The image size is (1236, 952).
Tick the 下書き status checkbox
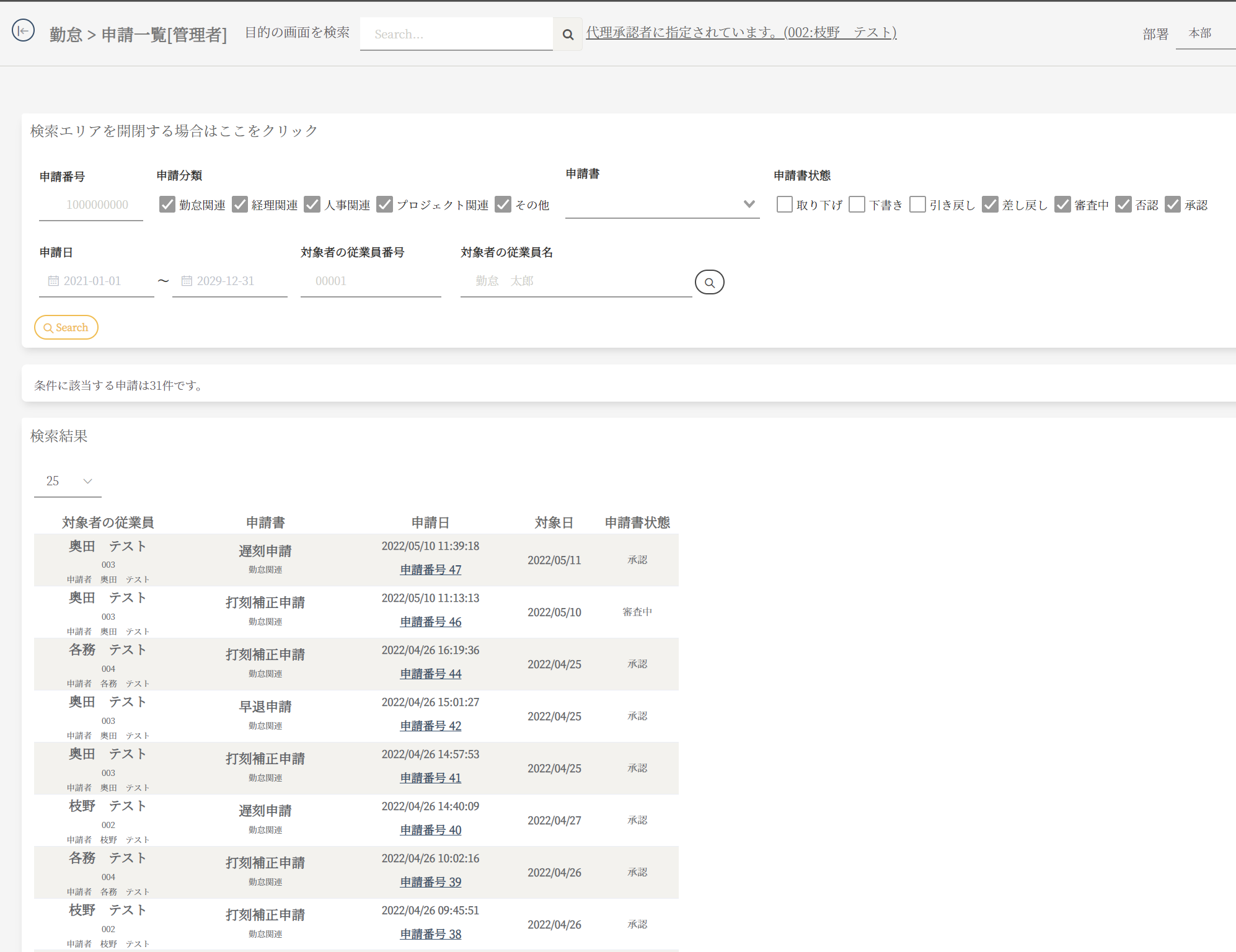857,205
